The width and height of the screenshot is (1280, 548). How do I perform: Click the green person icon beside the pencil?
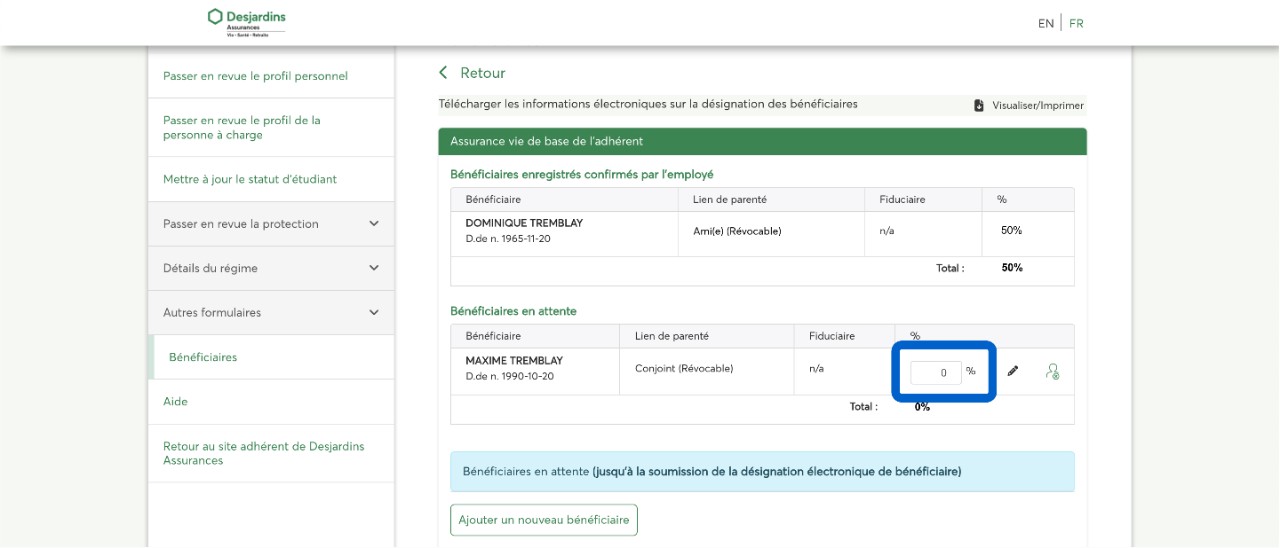tap(1052, 371)
